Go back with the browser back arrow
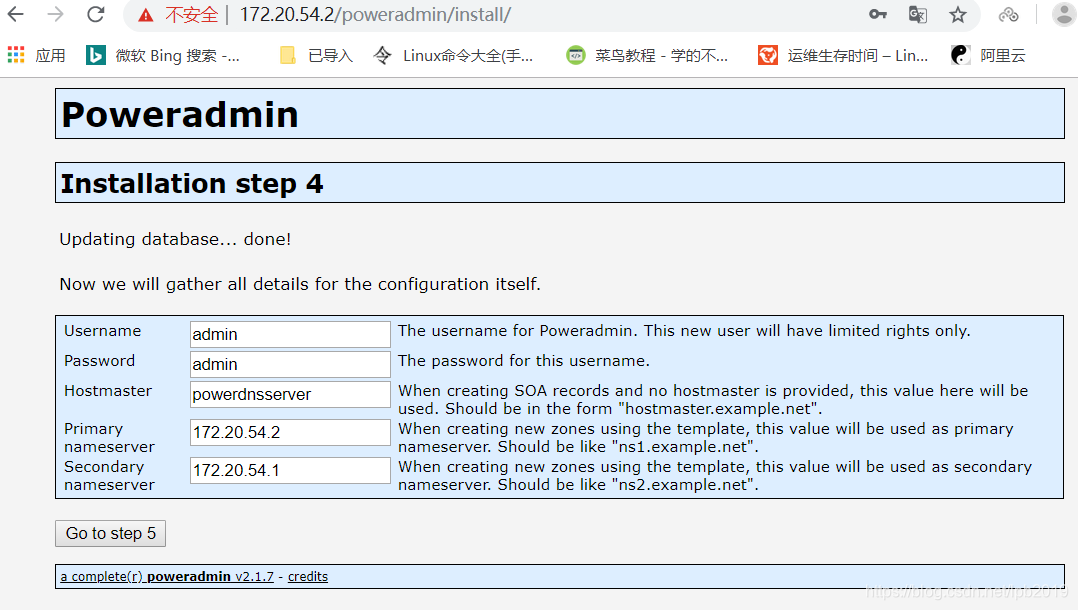The width and height of the screenshot is (1078, 610). (x=15, y=14)
